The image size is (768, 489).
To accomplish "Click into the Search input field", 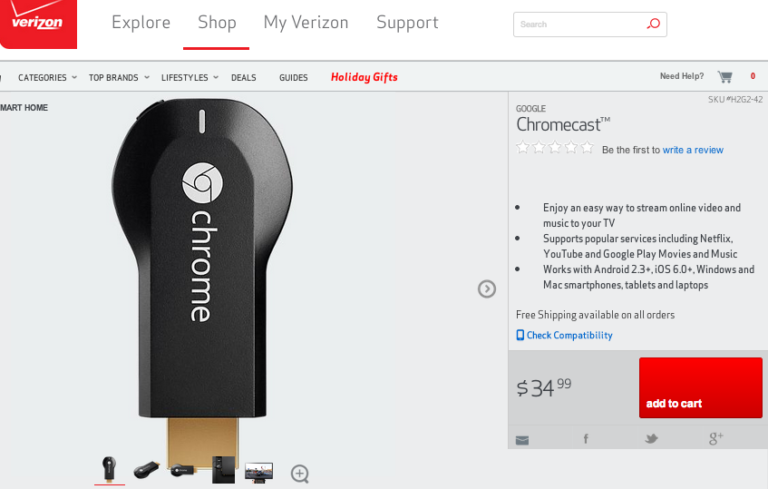I will pos(580,24).
